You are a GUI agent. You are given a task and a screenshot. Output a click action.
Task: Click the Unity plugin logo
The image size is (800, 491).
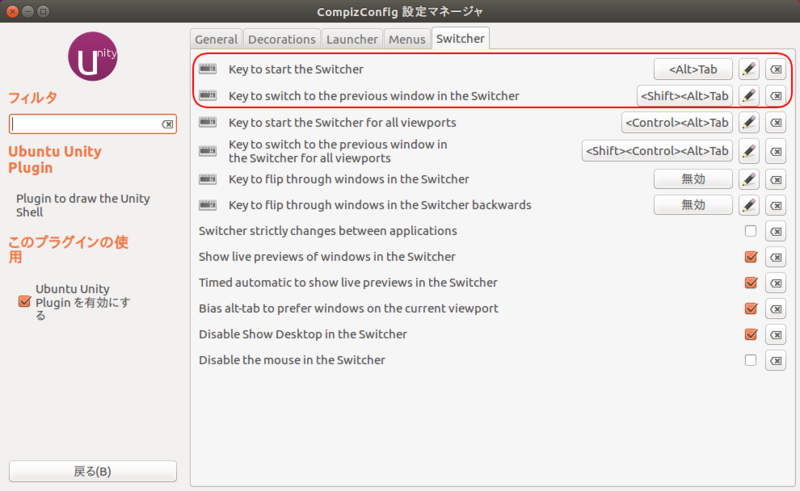click(x=92, y=56)
